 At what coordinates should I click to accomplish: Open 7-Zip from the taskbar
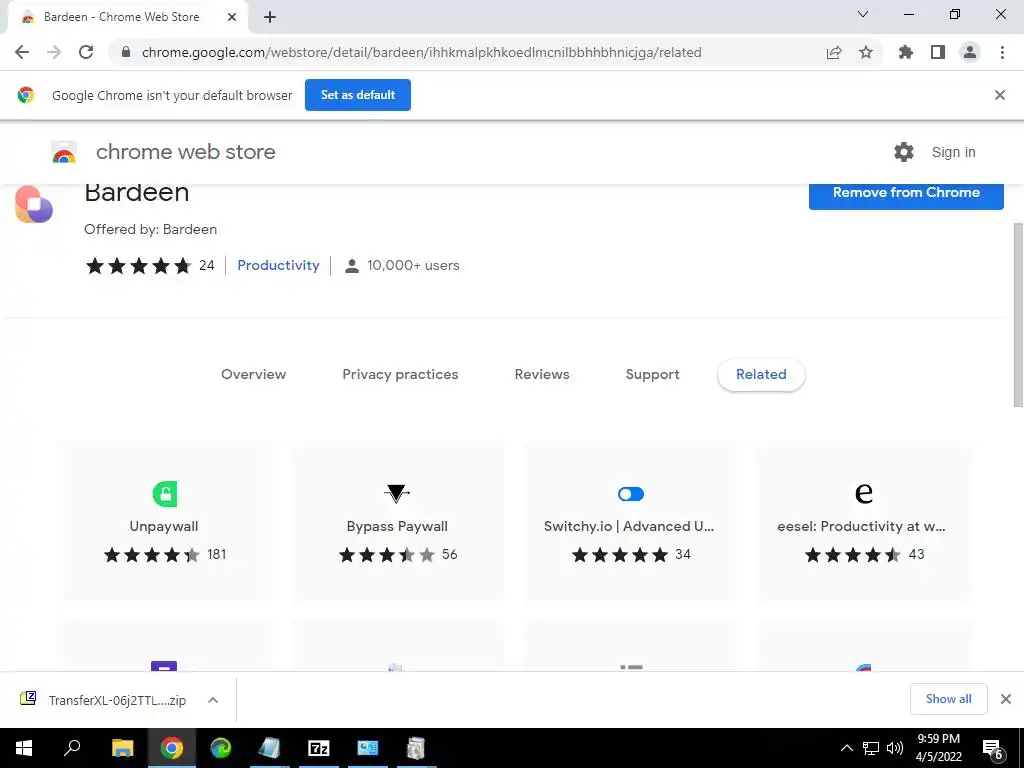319,748
